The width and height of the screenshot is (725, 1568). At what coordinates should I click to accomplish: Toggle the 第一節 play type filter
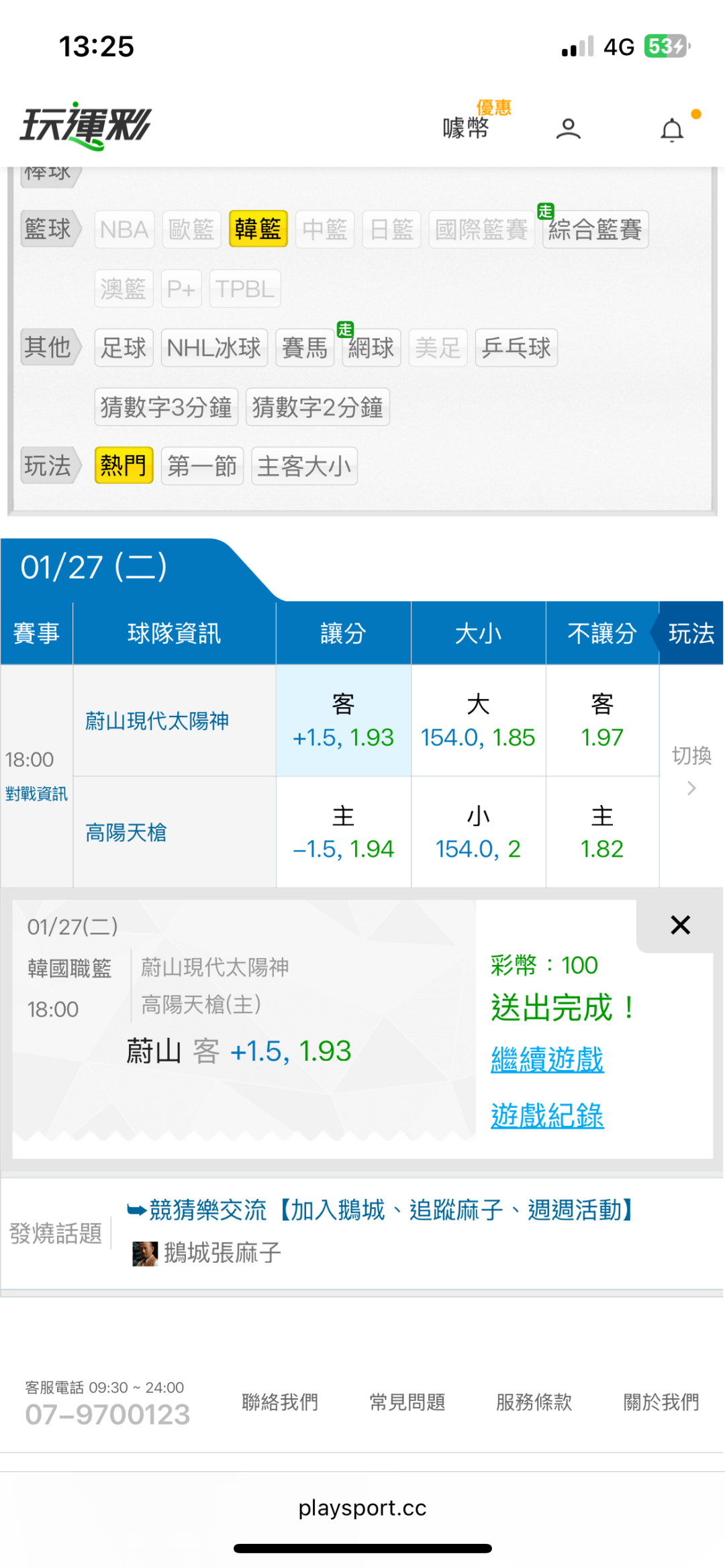[202, 466]
